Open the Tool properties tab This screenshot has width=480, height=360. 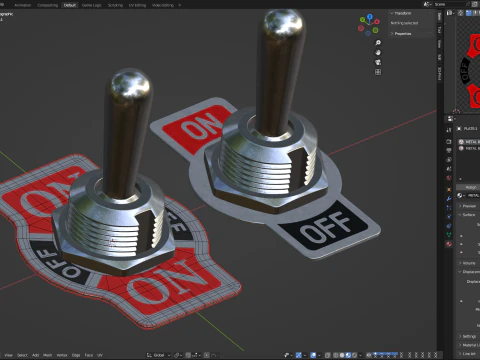tap(449, 130)
